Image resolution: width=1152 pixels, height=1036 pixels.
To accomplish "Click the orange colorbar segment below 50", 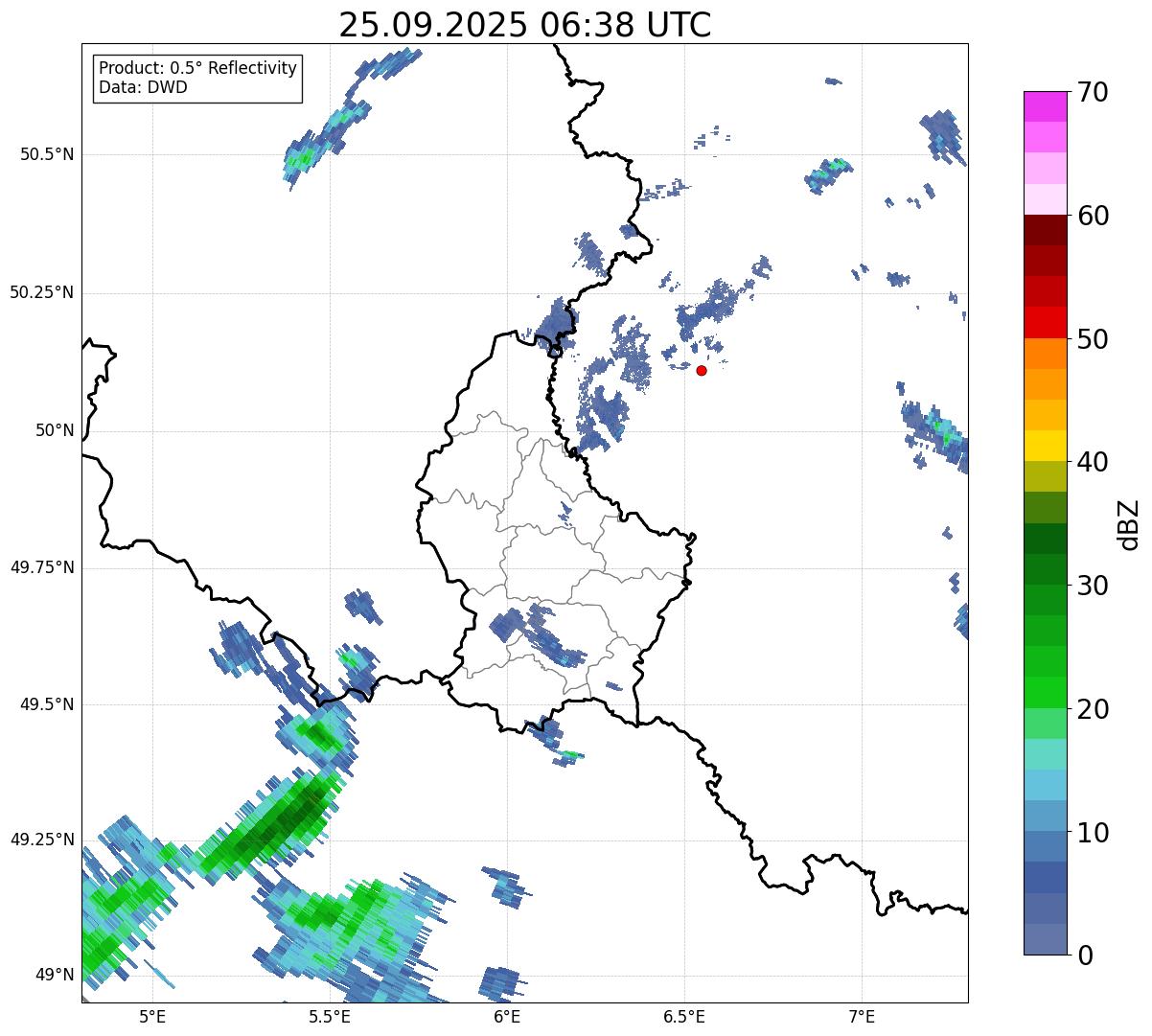I will point(1046,354).
